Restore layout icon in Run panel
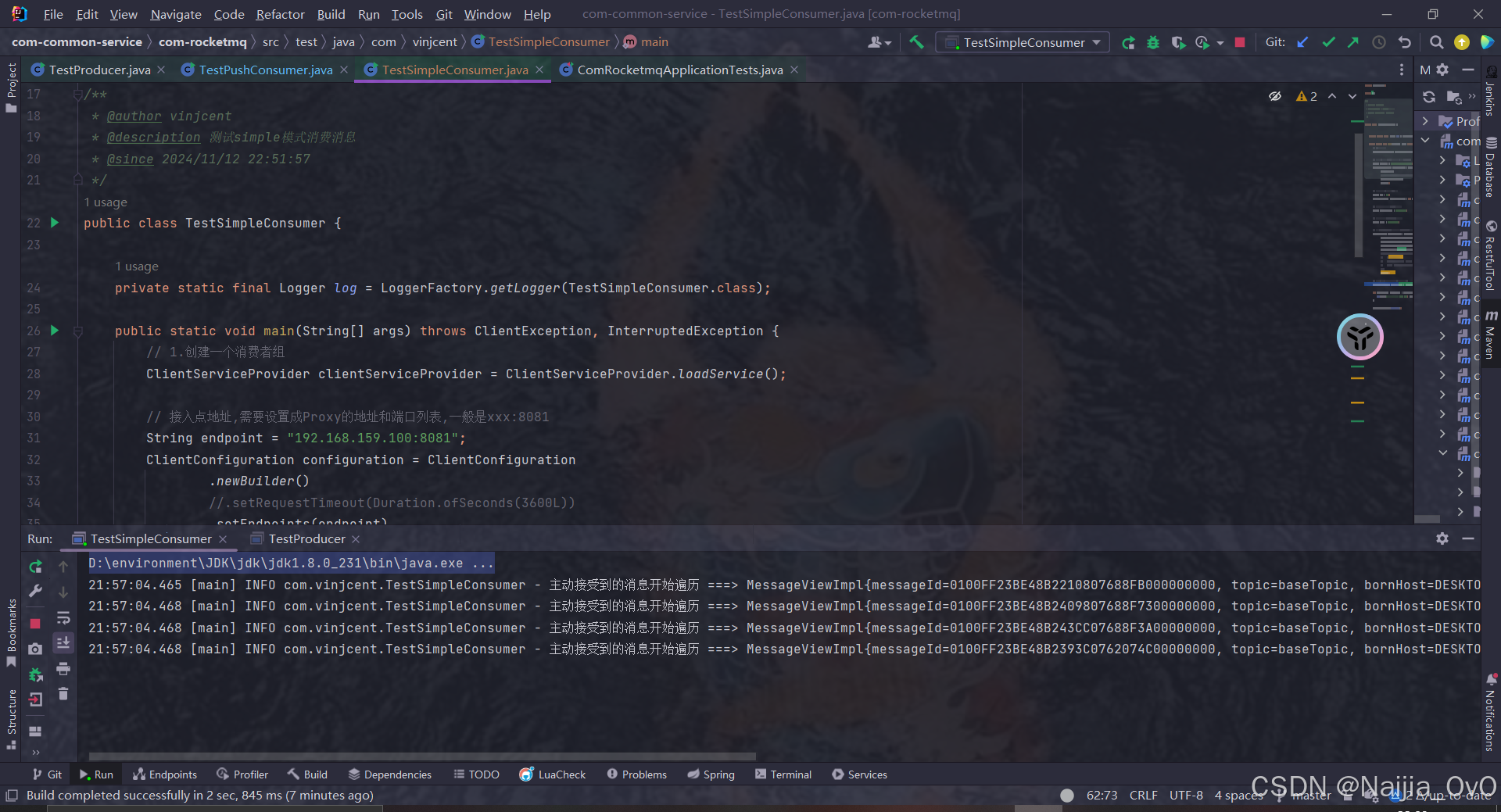This screenshot has width=1501, height=812. [x=35, y=732]
